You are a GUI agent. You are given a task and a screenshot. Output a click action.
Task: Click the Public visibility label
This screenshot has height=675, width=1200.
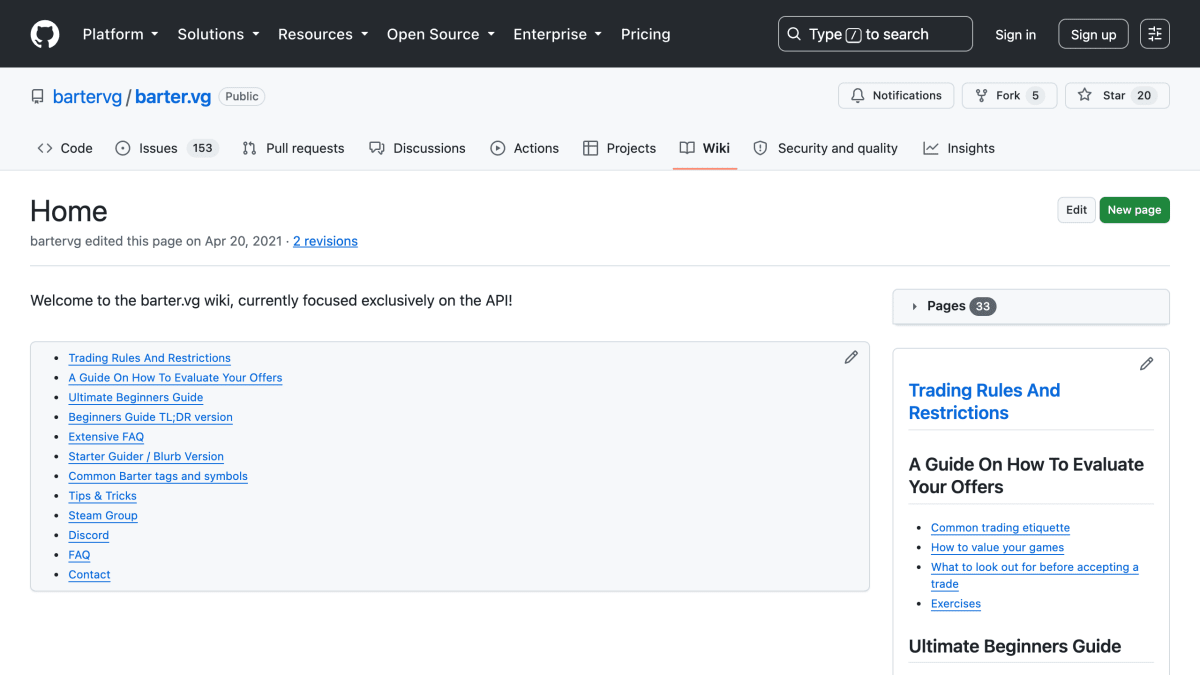[242, 97]
